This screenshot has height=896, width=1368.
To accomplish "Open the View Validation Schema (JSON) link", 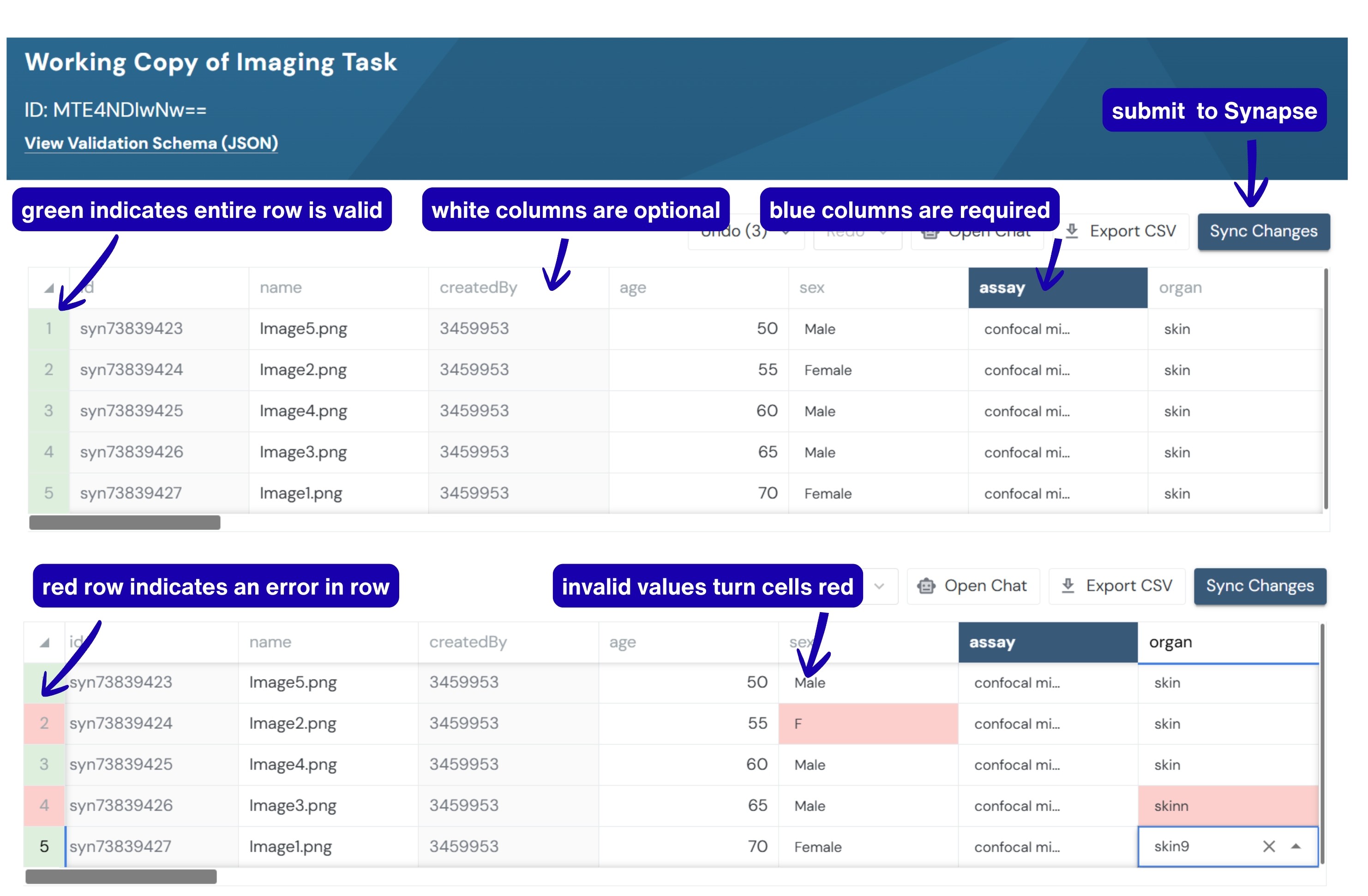I will click(x=151, y=143).
